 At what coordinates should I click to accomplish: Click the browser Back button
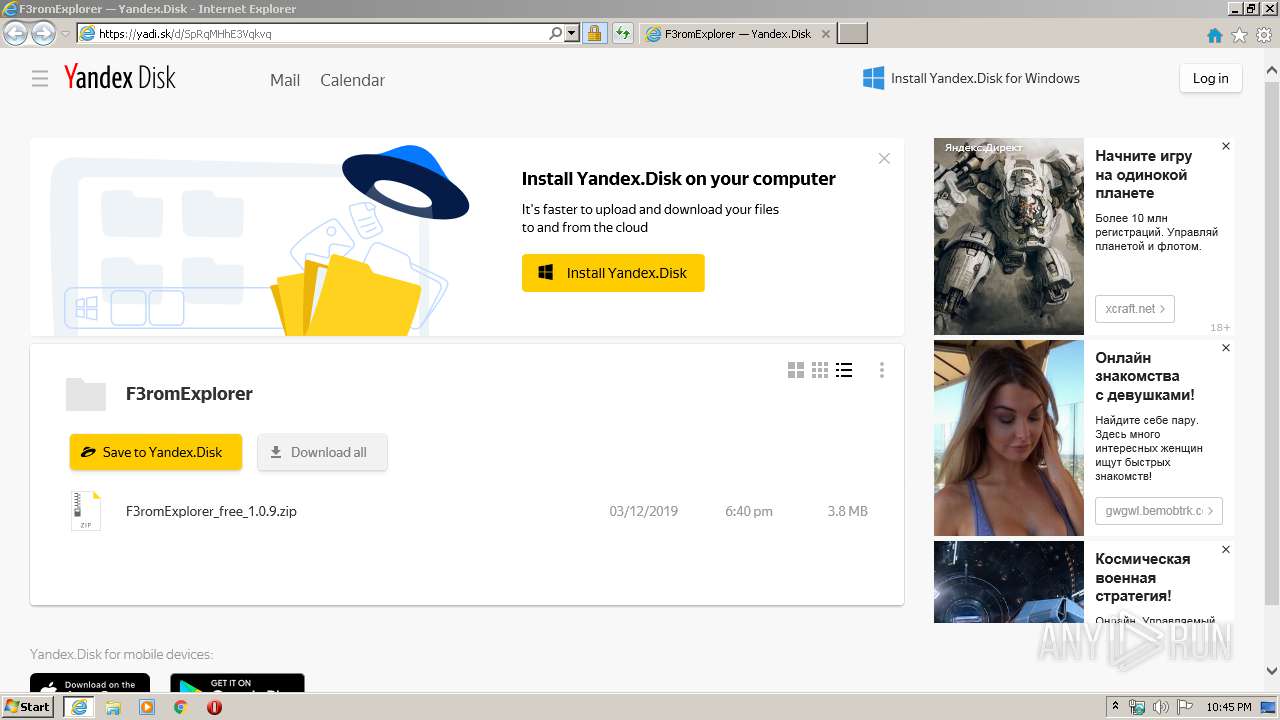pos(16,33)
